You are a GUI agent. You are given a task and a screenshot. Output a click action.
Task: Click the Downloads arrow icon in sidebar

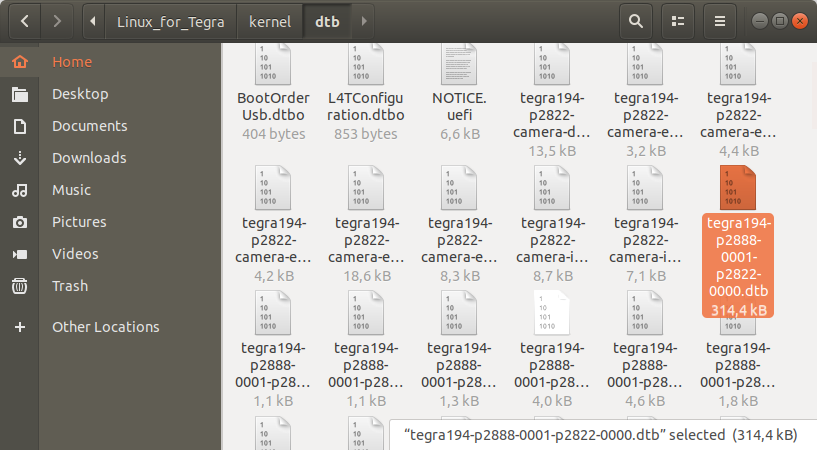click(x=20, y=158)
